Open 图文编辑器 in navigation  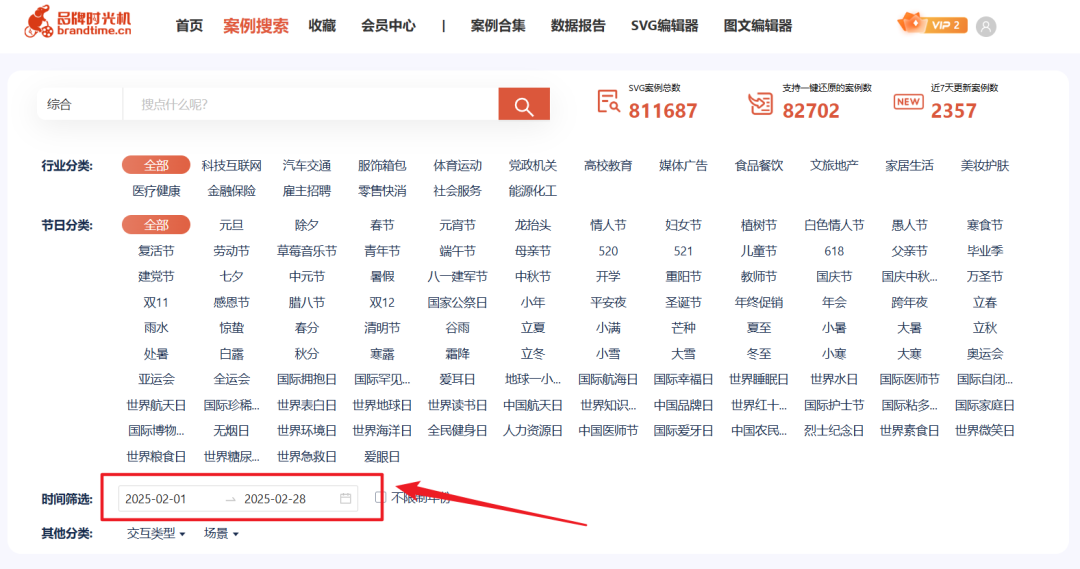(x=758, y=25)
